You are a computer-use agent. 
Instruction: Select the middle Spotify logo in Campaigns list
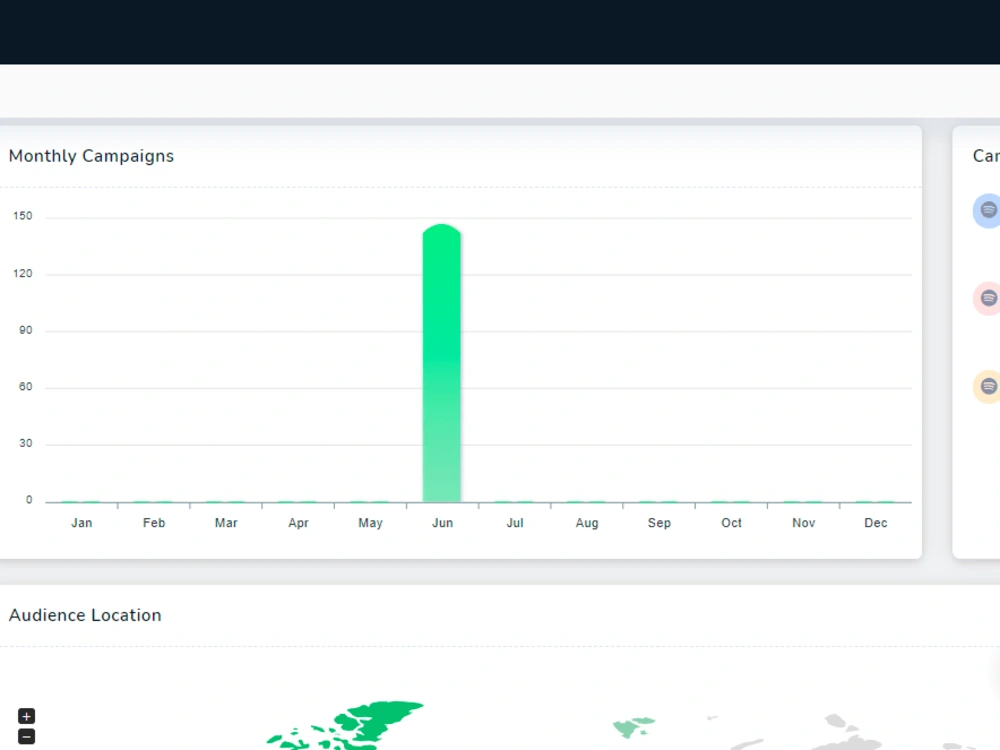click(987, 298)
